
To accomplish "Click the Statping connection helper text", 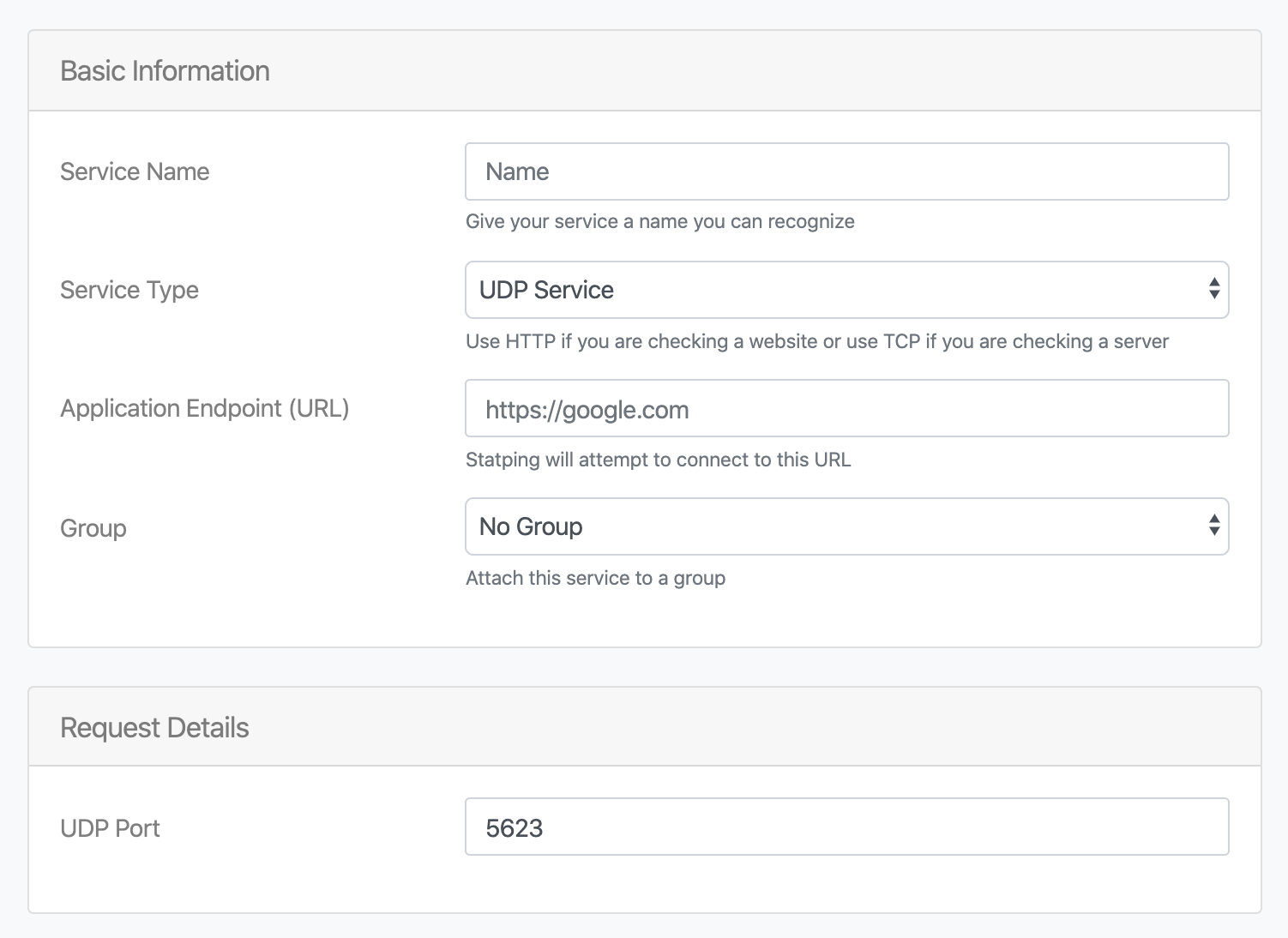I will [x=658, y=460].
